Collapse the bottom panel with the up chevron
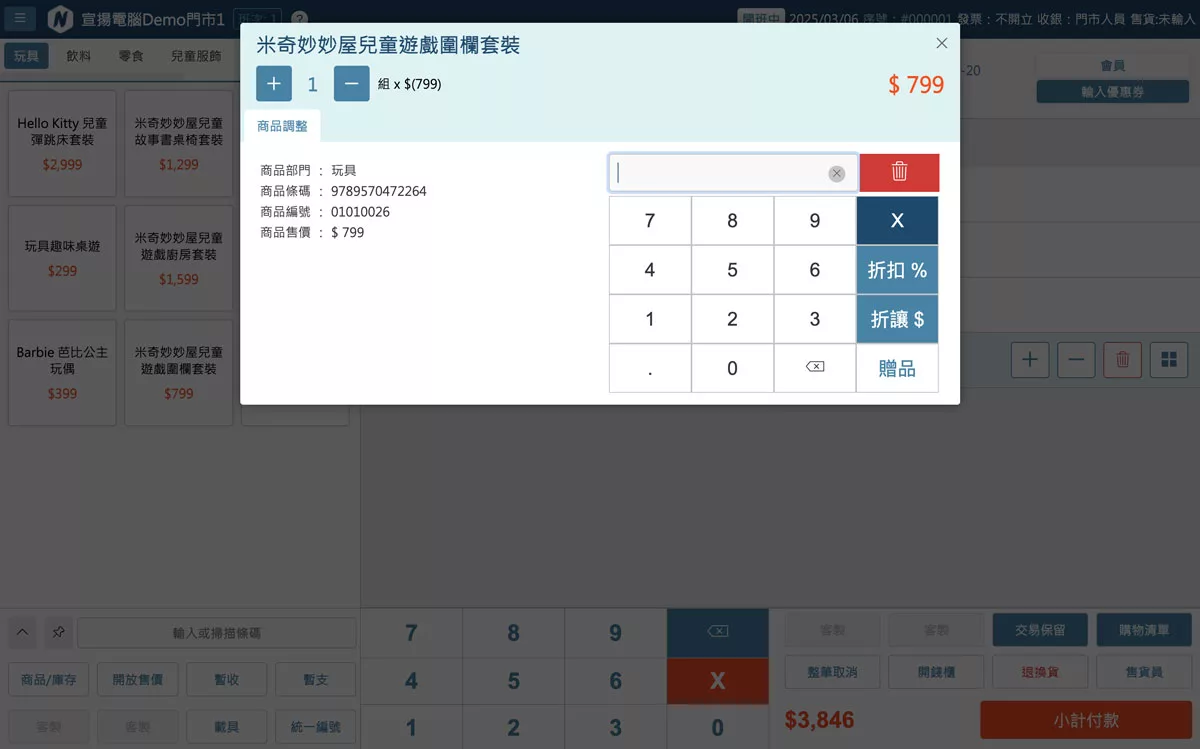This screenshot has width=1200, height=749. 23,632
